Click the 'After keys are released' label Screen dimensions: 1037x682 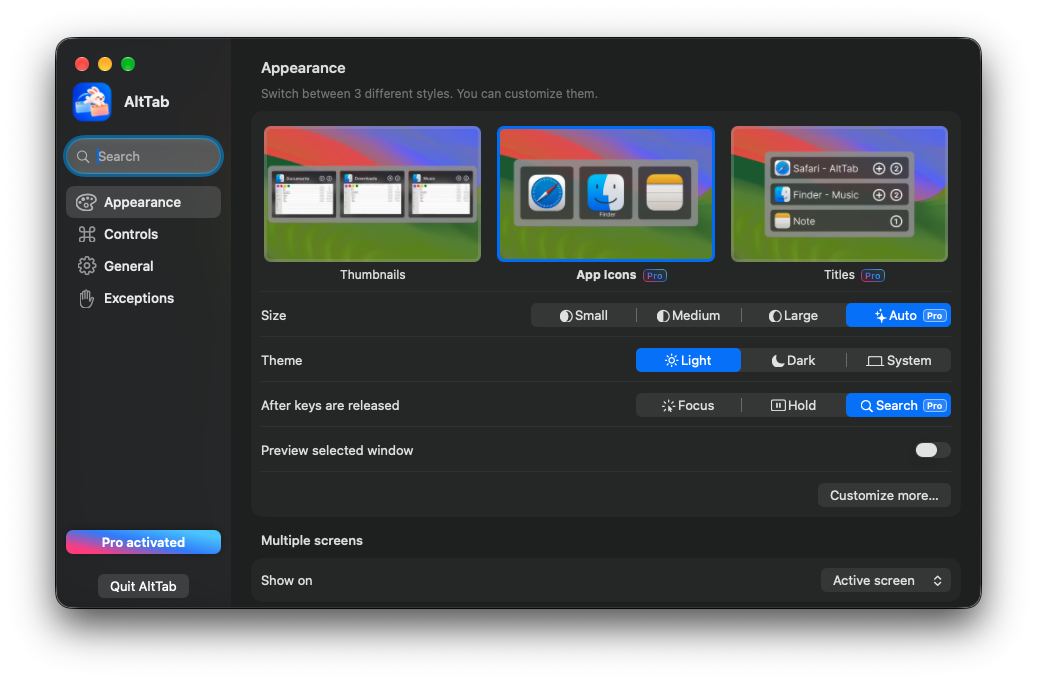click(330, 405)
